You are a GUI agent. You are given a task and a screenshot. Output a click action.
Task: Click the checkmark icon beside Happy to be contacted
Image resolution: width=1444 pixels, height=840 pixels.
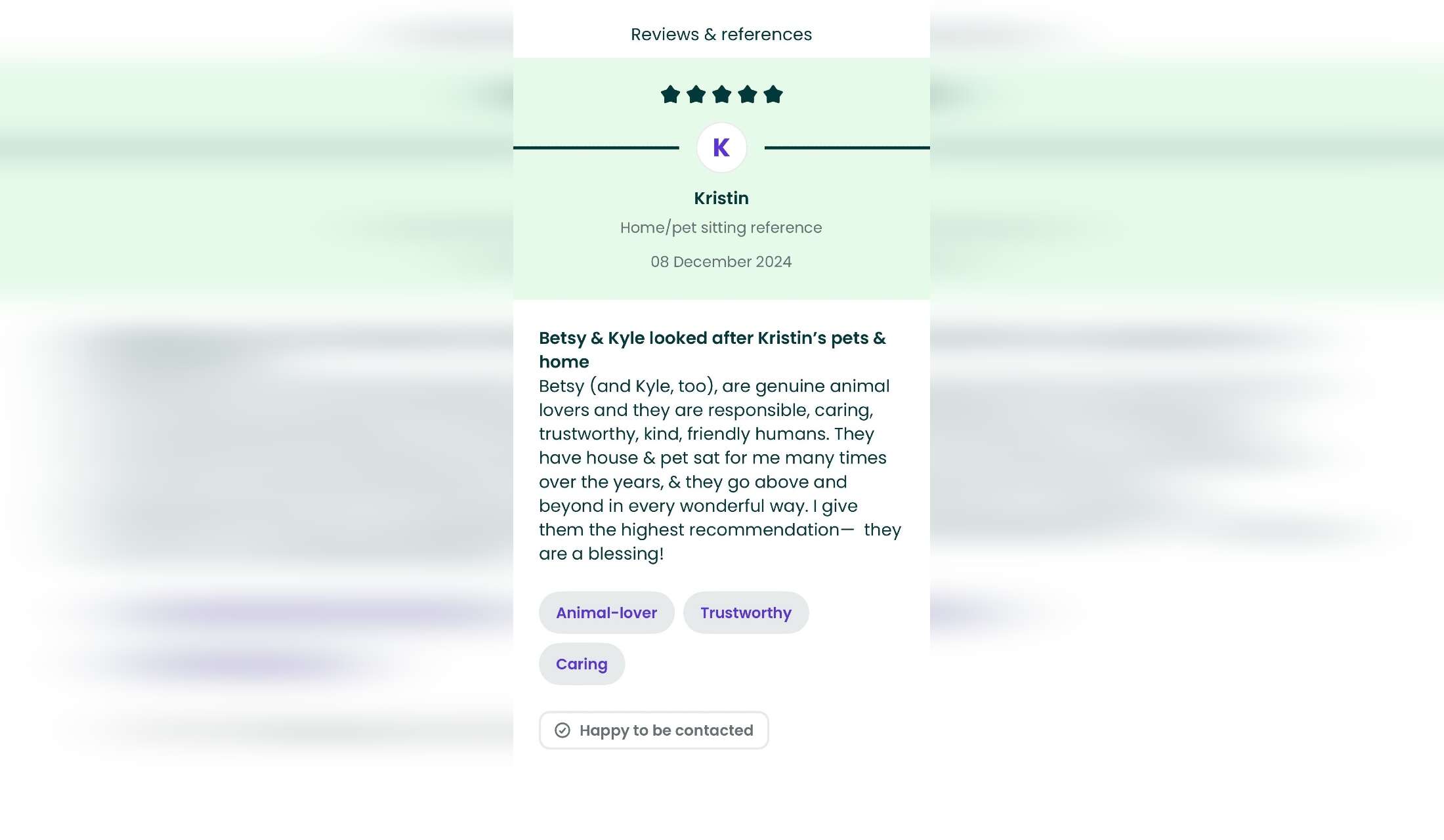[563, 730]
